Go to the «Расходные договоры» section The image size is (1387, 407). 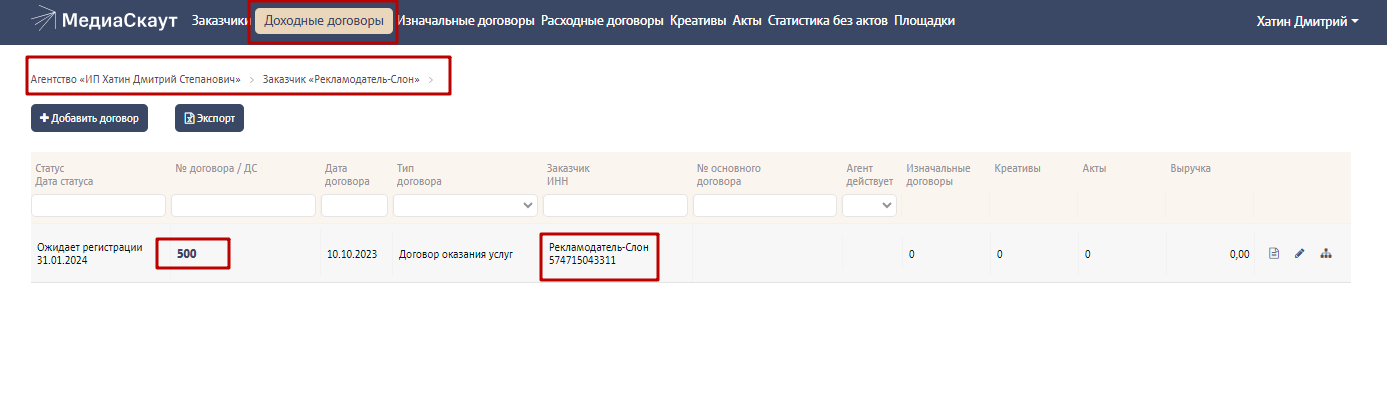point(602,21)
